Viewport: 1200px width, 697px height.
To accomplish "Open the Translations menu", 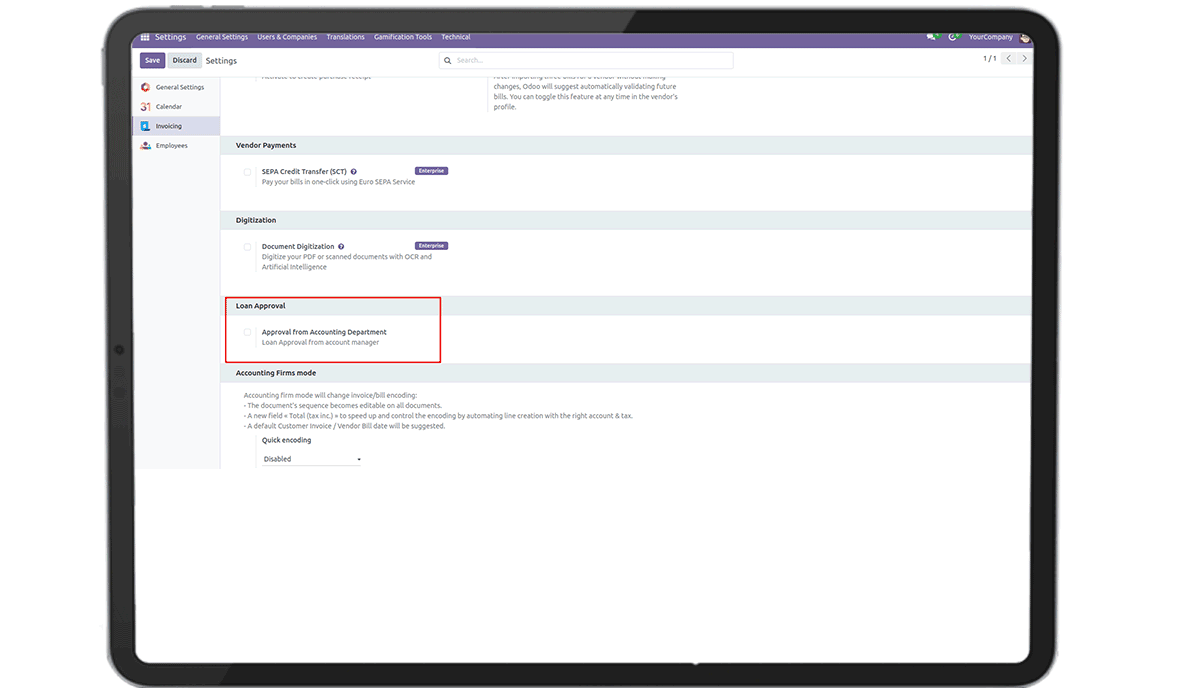I will click(346, 37).
